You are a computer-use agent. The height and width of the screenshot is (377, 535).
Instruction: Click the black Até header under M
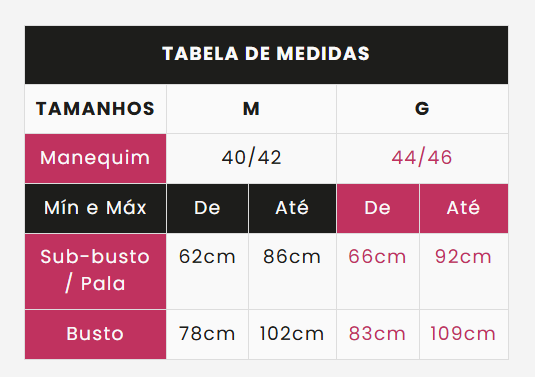(x=292, y=208)
